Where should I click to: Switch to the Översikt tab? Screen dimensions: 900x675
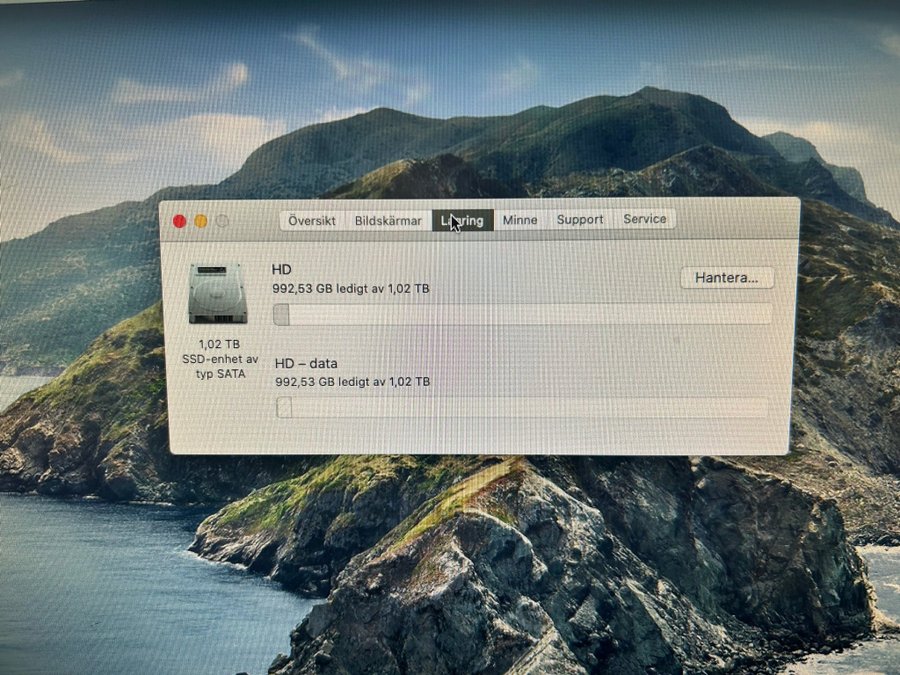pyautogui.click(x=312, y=220)
